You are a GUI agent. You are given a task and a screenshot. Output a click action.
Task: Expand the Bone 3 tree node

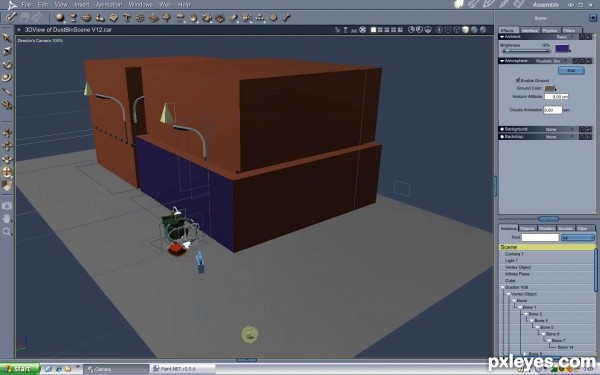click(525, 354)
